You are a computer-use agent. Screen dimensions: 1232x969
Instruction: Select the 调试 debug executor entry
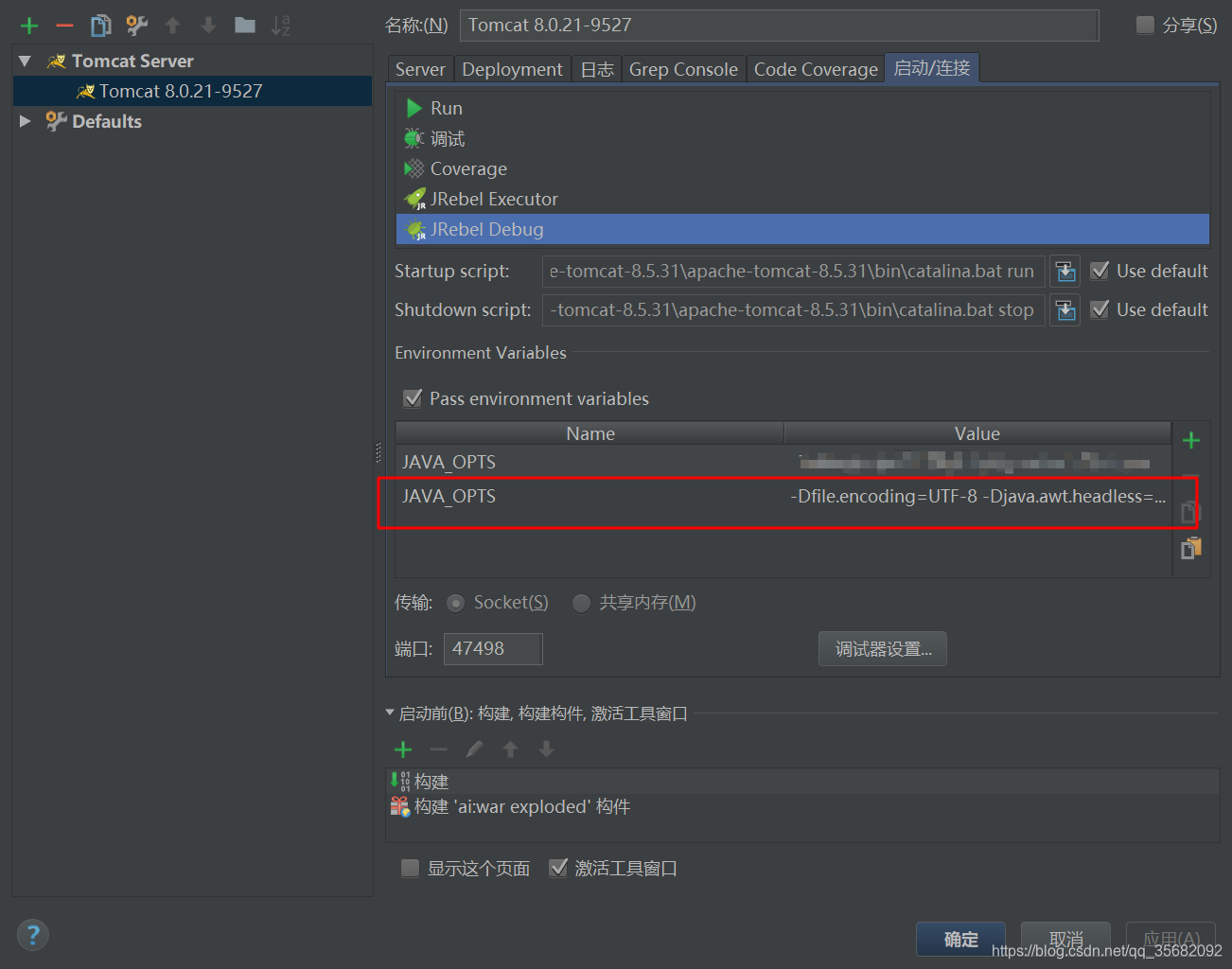click(802, 138)
